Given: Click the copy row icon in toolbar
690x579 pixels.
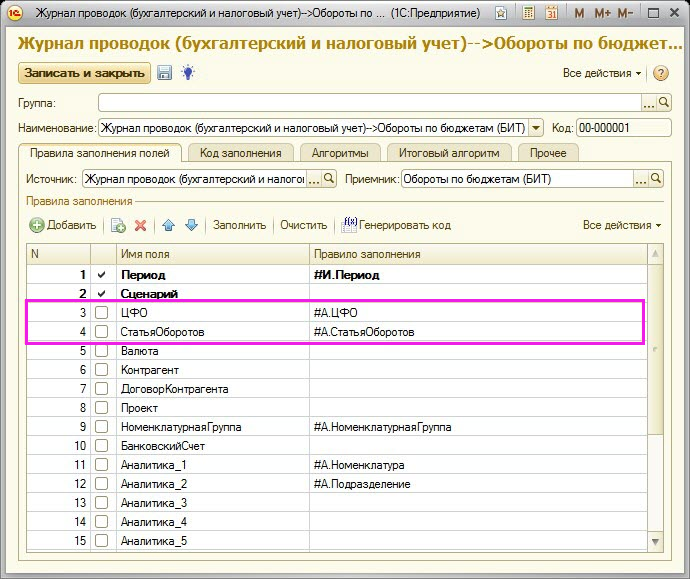Looking at the screenshot, I should pos(118,226).
